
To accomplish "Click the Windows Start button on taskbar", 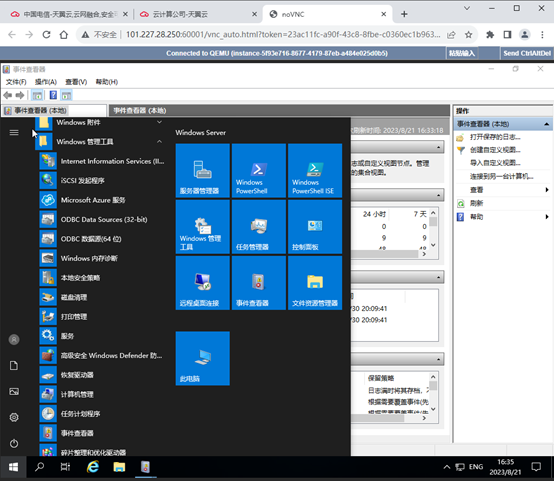I will (13, 467).
